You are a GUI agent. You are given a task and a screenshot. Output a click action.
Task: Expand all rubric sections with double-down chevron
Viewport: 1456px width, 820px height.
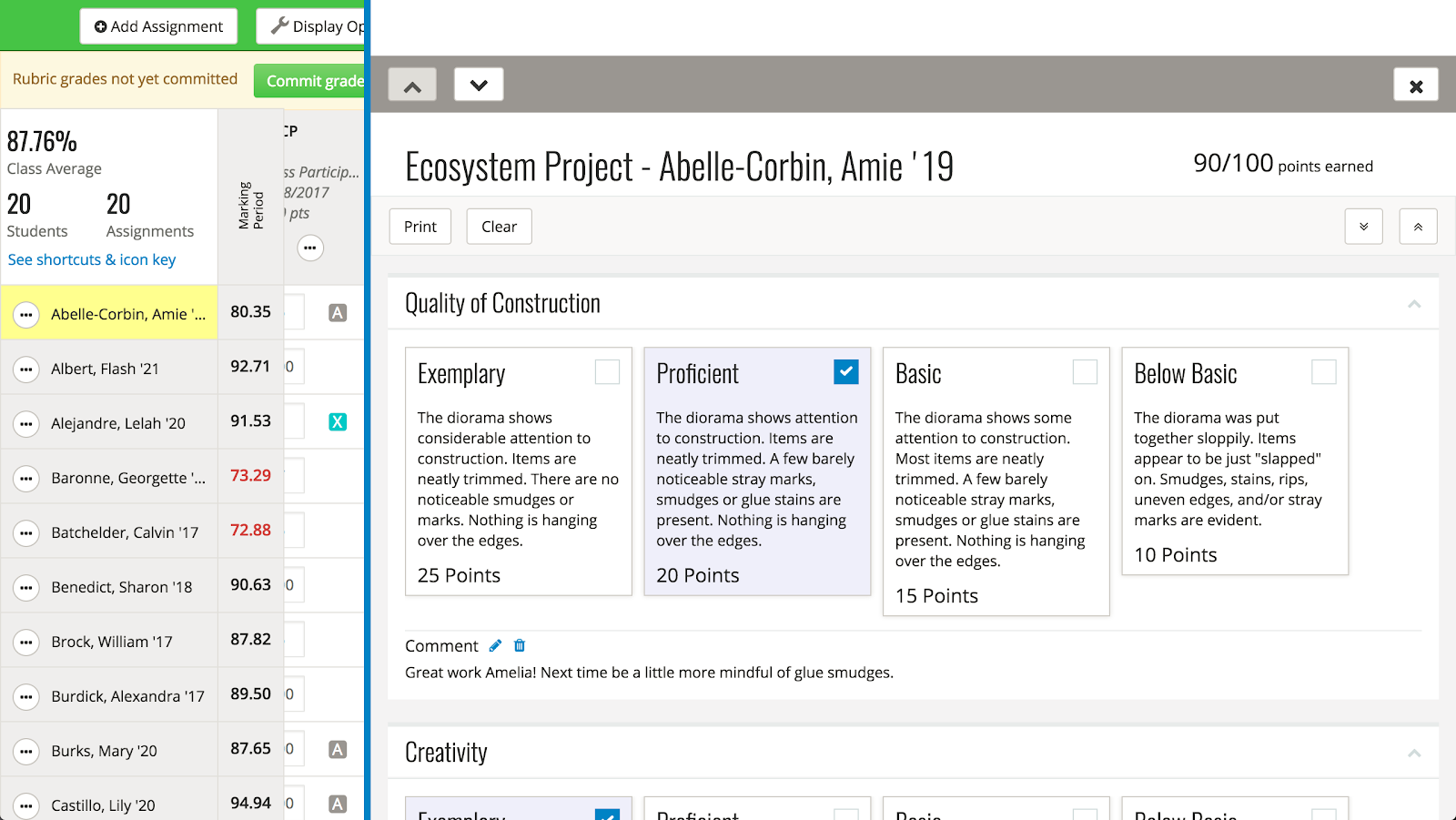[1363, 227]
